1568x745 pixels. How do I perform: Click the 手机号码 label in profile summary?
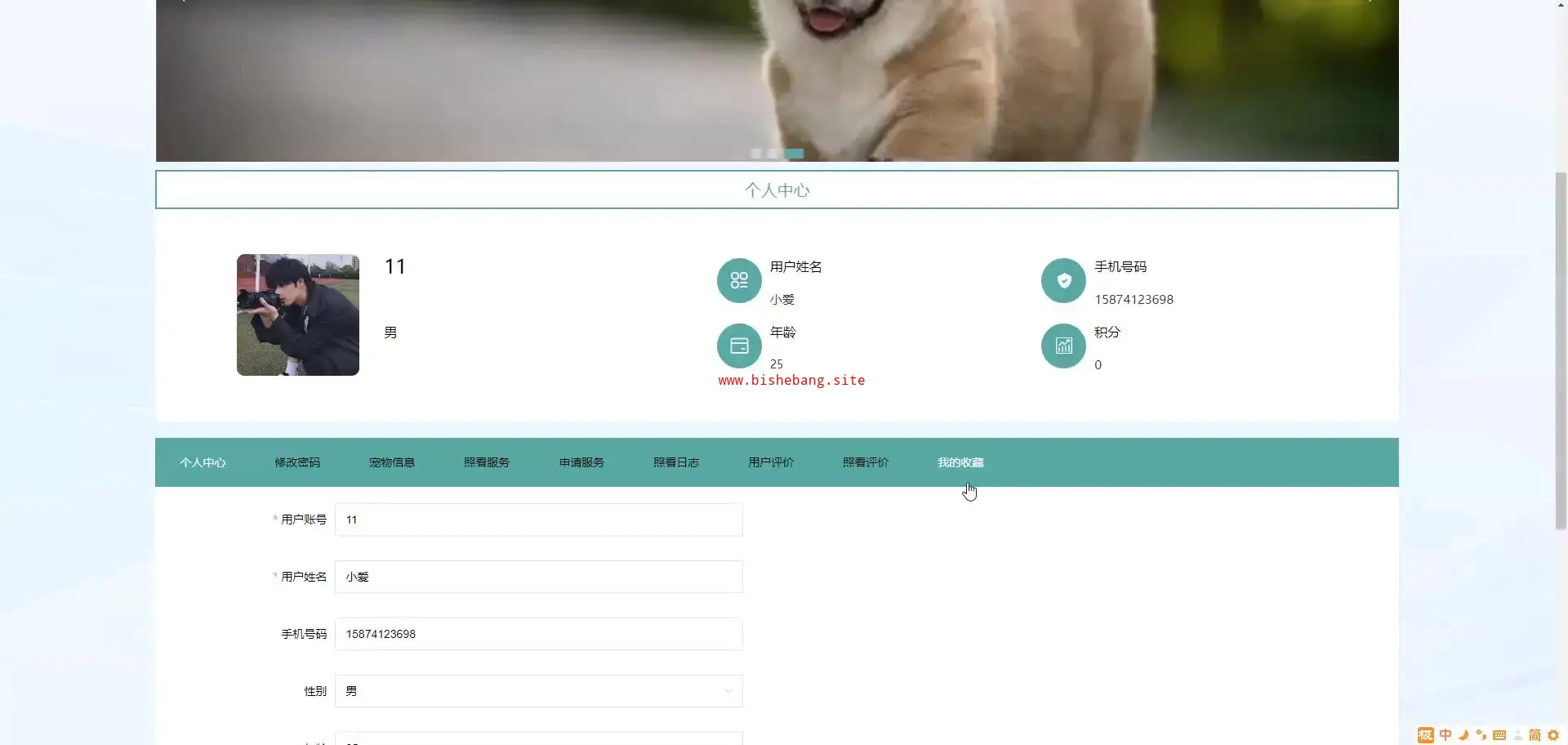coord(1120,267)
